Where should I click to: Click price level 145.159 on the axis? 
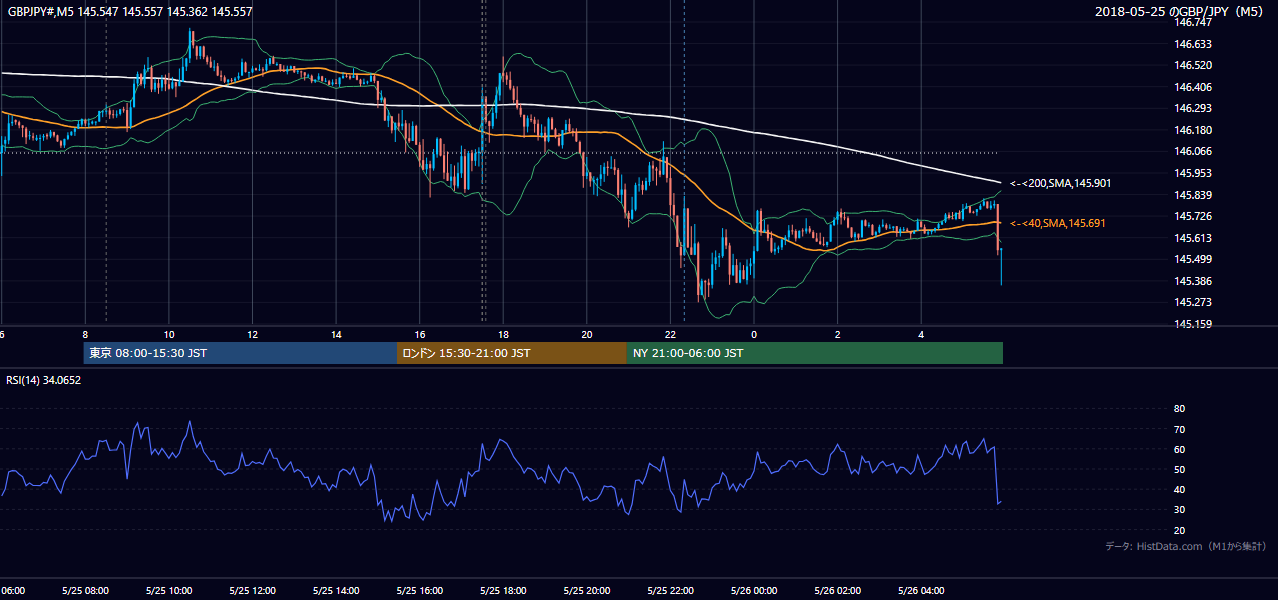click(x=1194, y=324)
